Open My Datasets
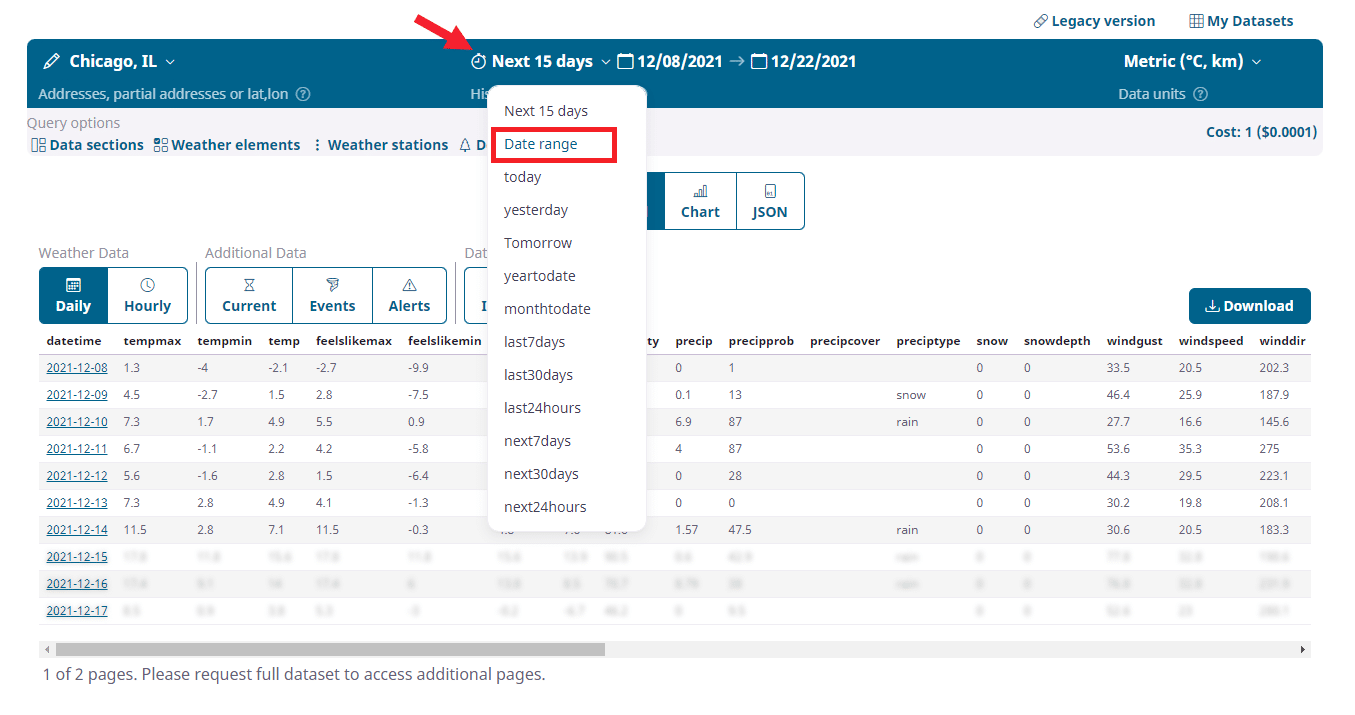The height and width of the screenshot is (715, 1355). 1241,21
